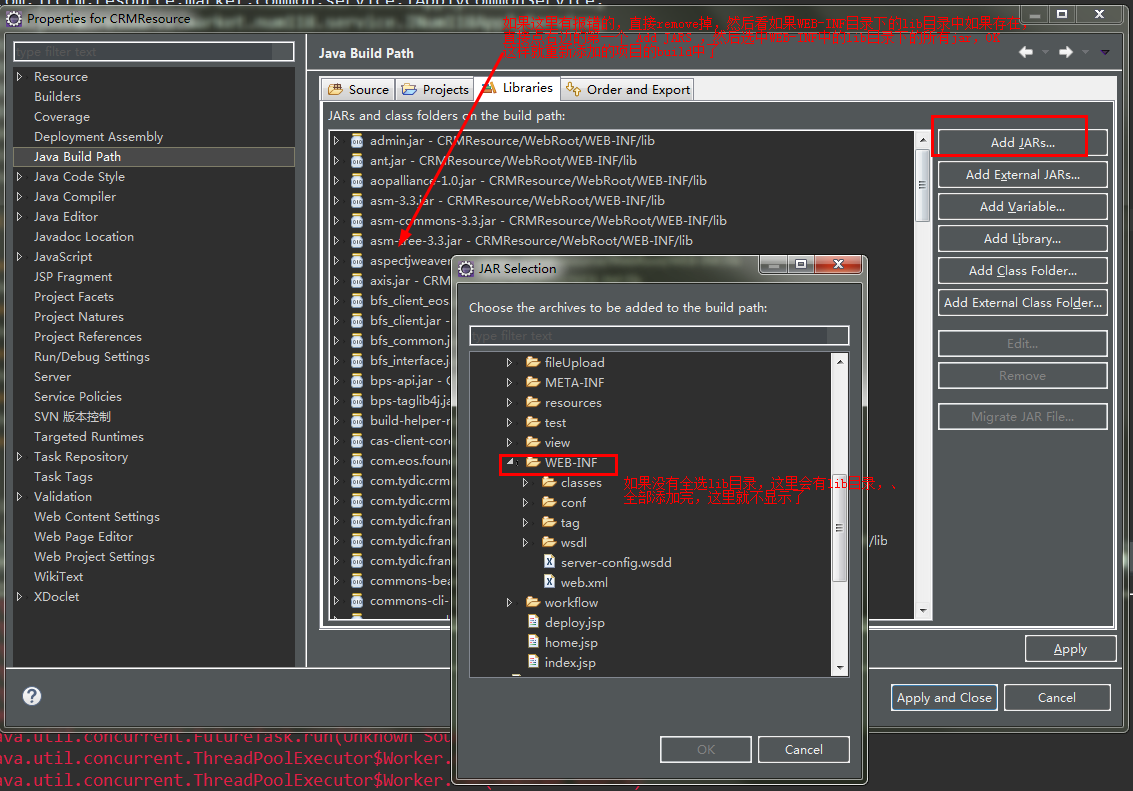The image size is (1133, 791).
Task: Click the build path list scrollbar thumb
Action: (923, 185)
